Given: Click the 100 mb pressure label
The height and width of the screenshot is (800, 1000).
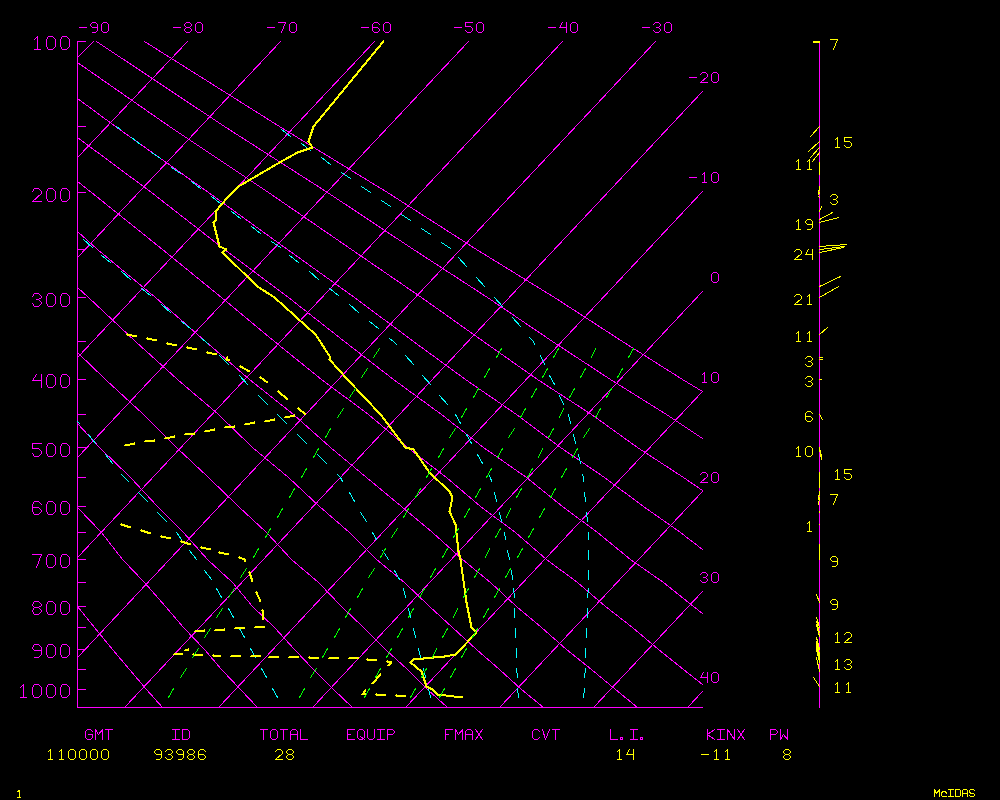Looking at the screenshot, I should pos(50,43).
